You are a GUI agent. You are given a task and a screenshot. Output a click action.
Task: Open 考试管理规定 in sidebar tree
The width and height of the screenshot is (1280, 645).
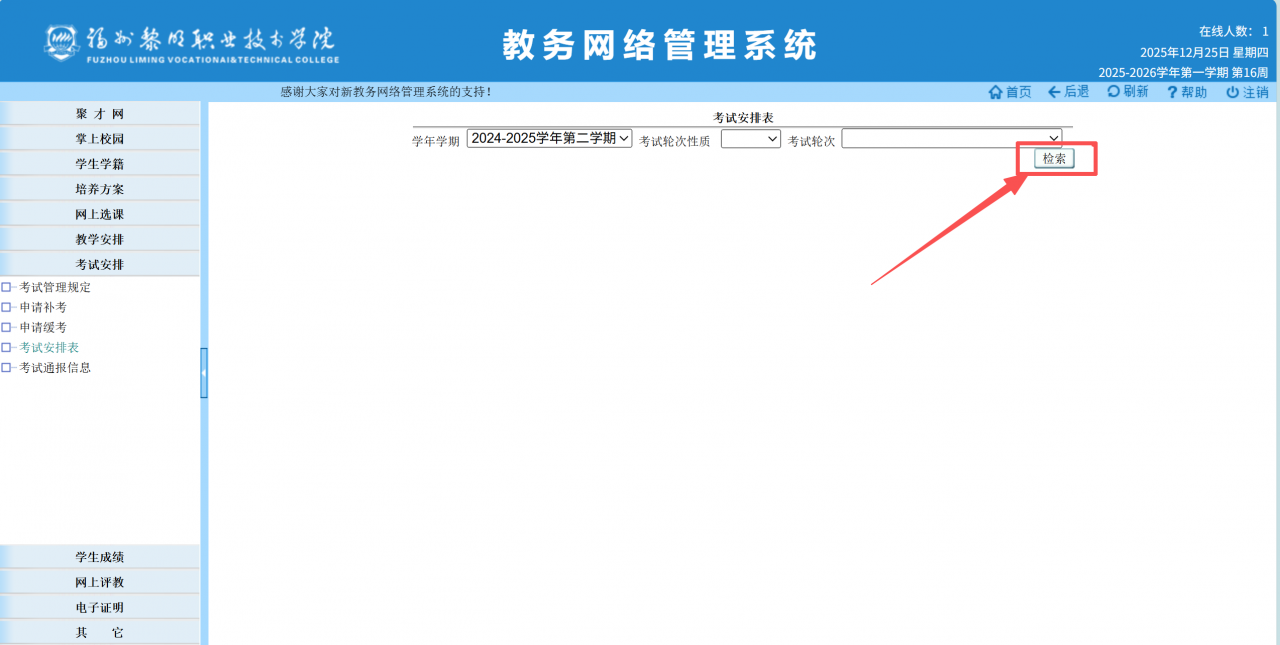(x=55, y=287)
